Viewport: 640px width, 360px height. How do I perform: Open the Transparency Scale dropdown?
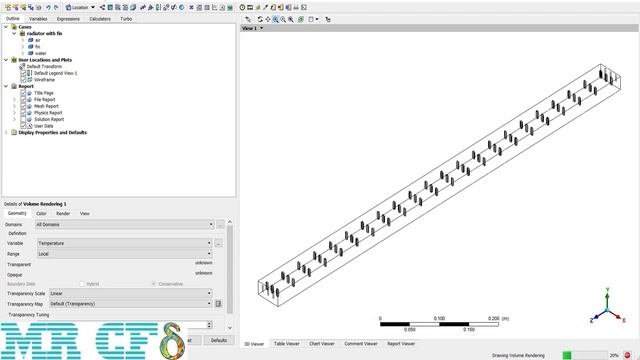[131, 293]
